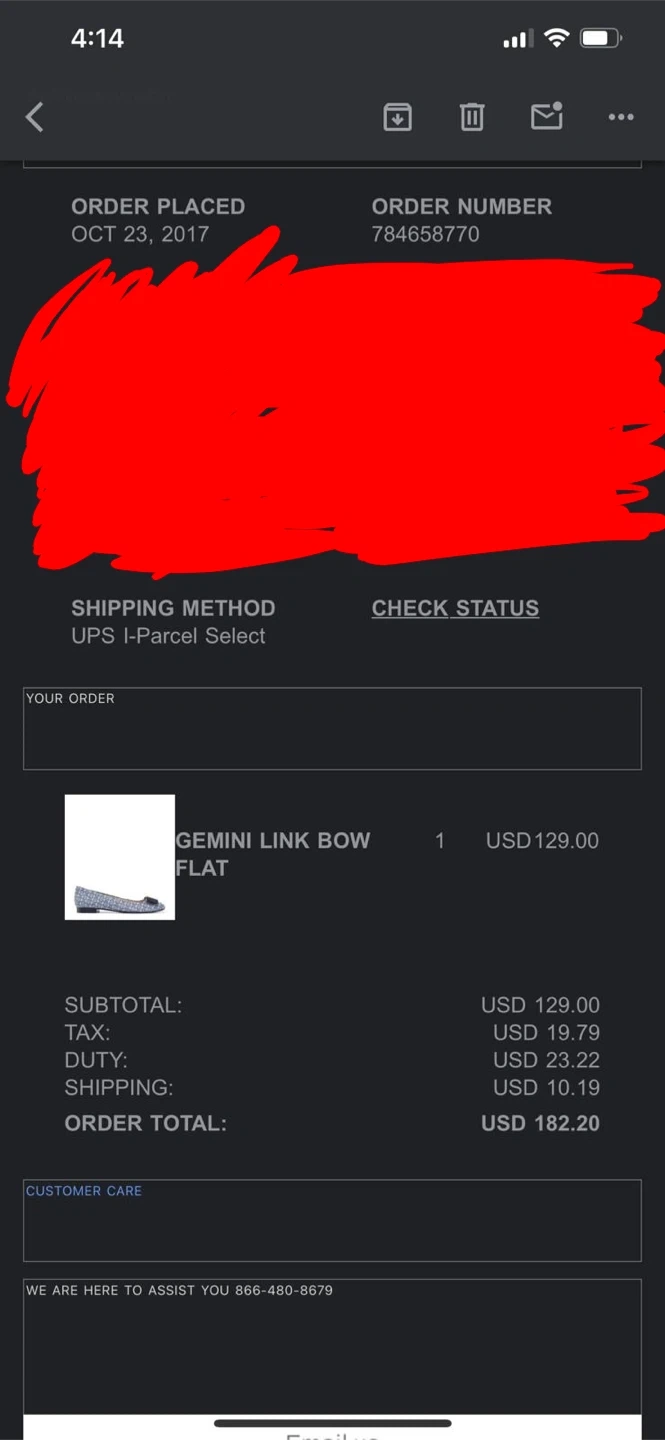Tap the Wi-Fi status icon
Viewport: 665px width, 1440px height.
click(x=557, y=39)
